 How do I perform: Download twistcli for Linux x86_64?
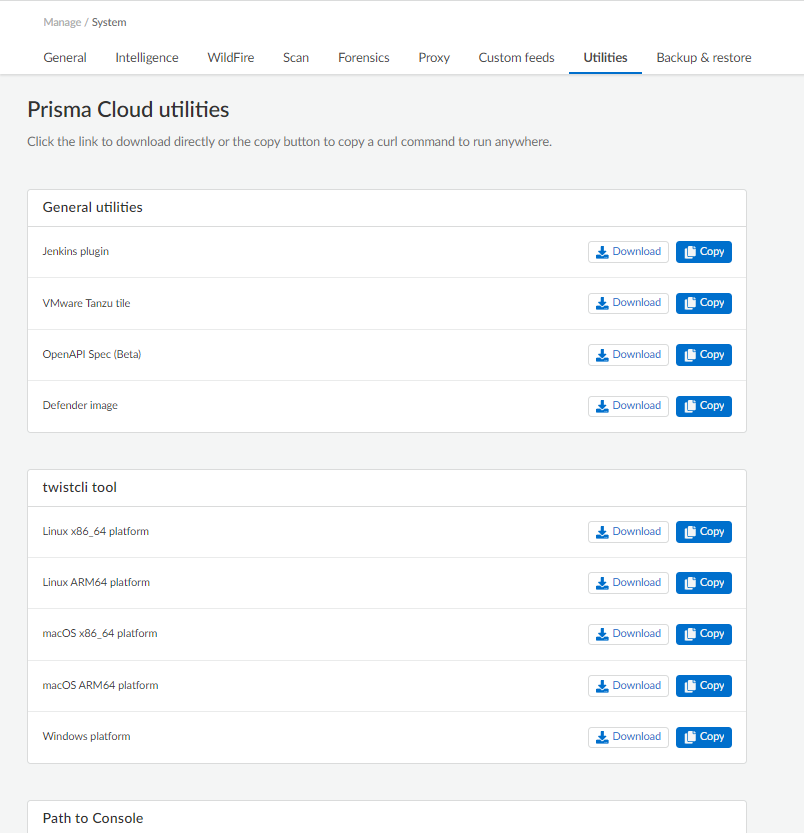[628, 532]
